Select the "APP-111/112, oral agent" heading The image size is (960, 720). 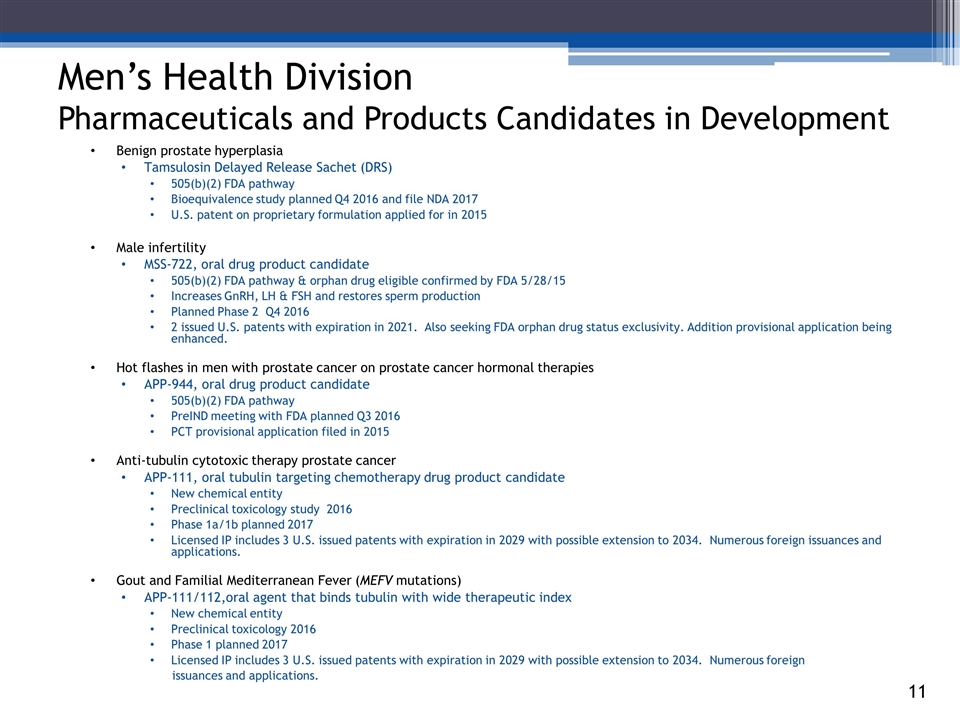click(x=357, y=597)
